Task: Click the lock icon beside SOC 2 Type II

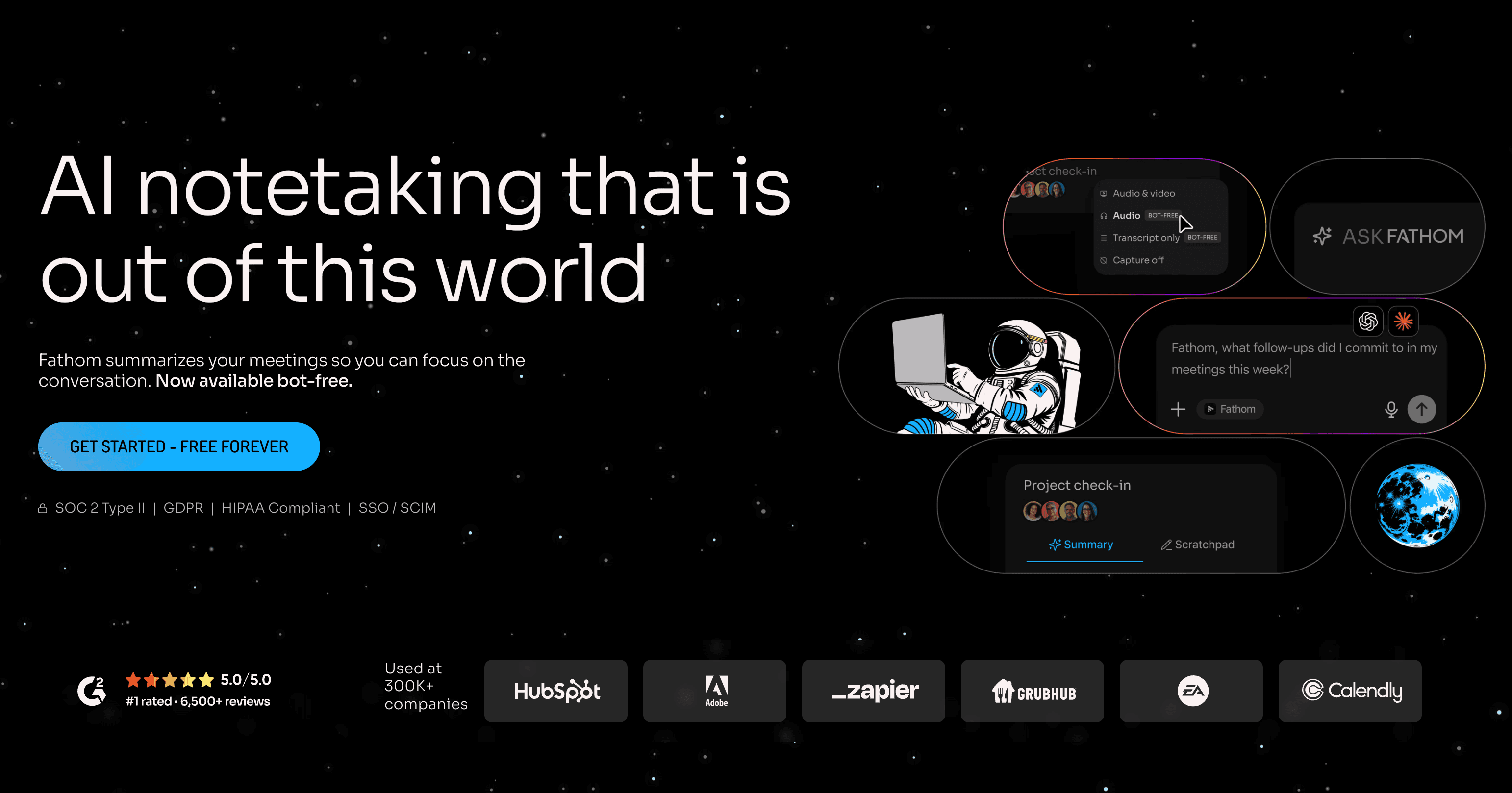Action: coord(42,508)
